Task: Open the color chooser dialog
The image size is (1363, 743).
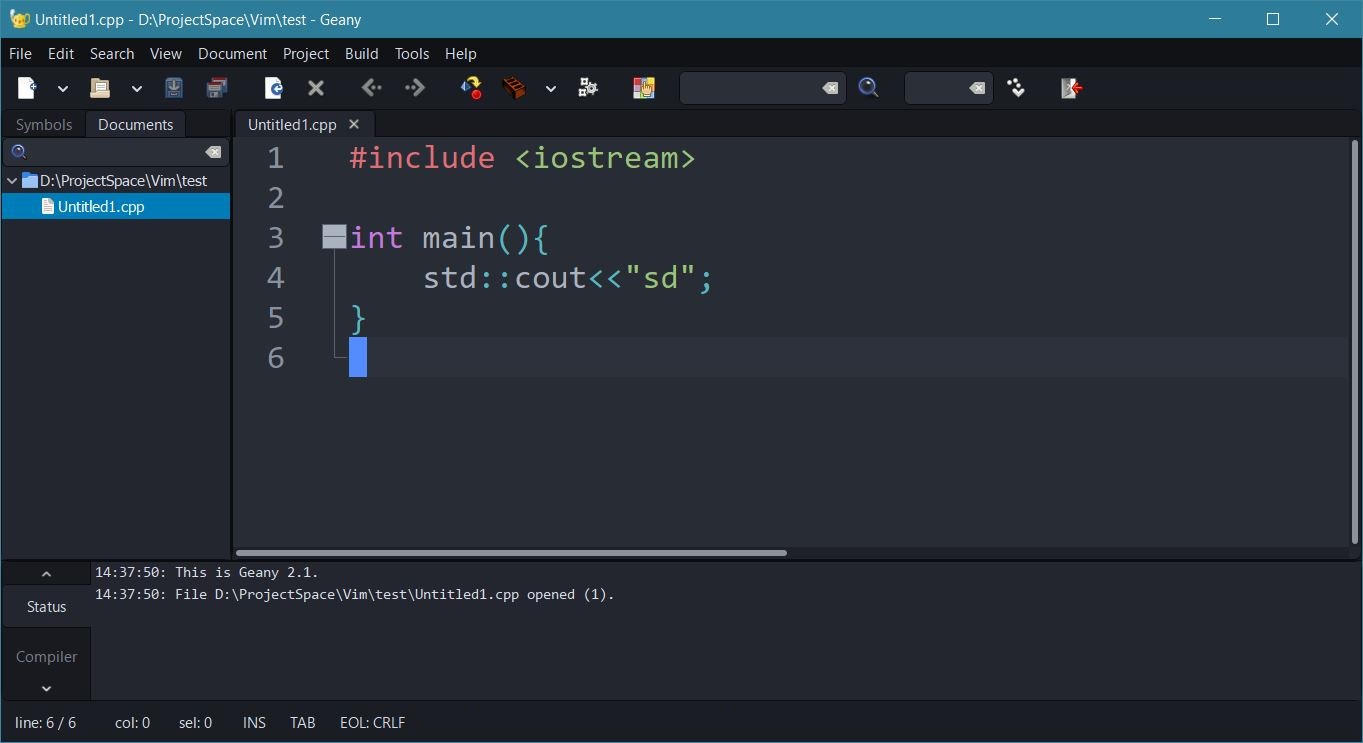Action: click(x=643, y=88)
